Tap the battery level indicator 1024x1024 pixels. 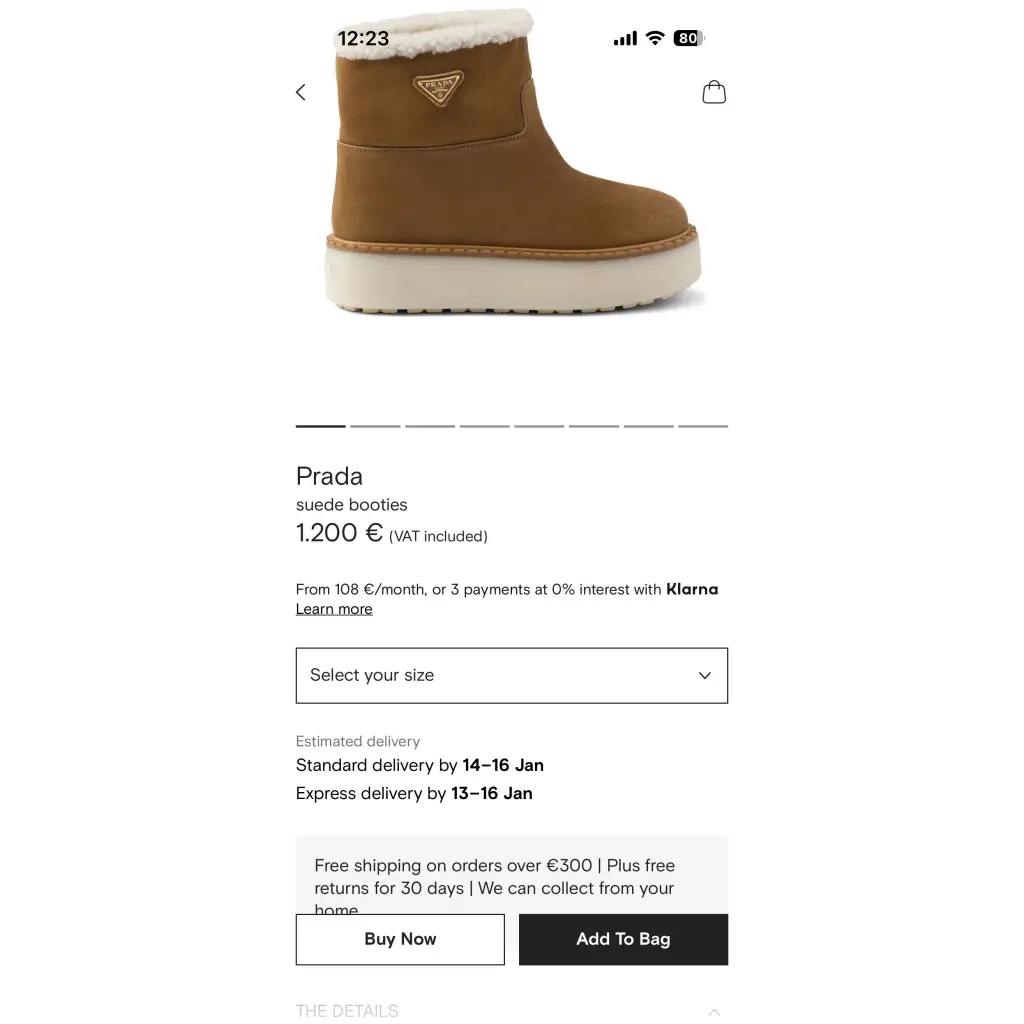pos(688,38)
